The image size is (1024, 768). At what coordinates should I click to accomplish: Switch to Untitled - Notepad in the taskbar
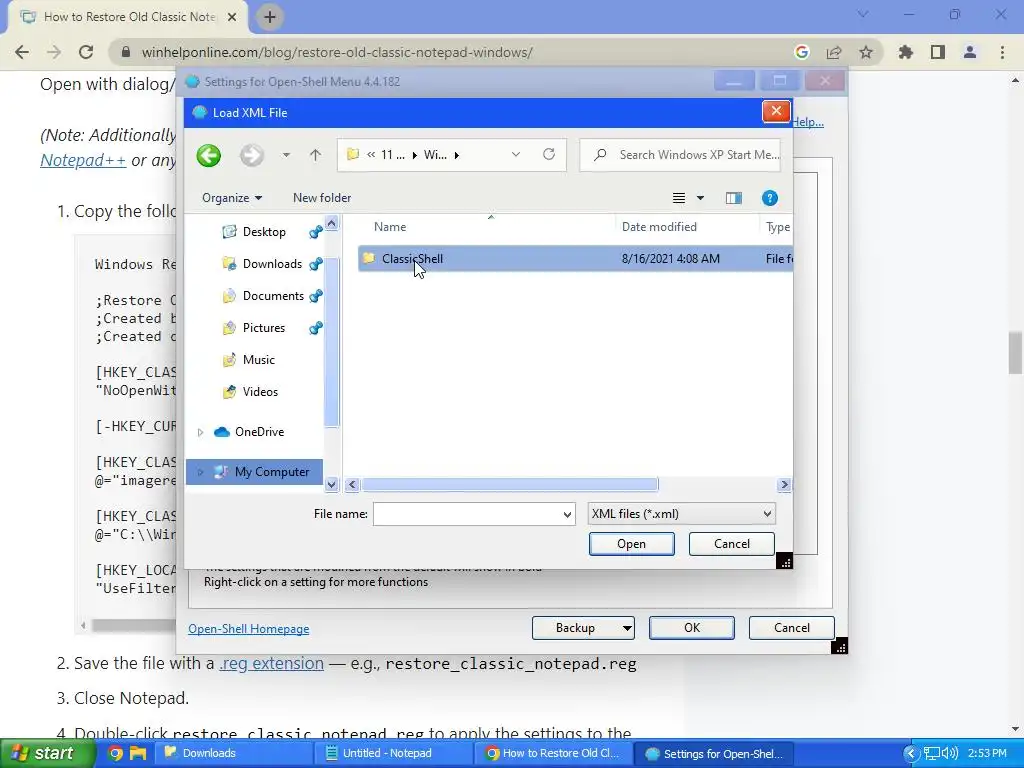[395, 753]
